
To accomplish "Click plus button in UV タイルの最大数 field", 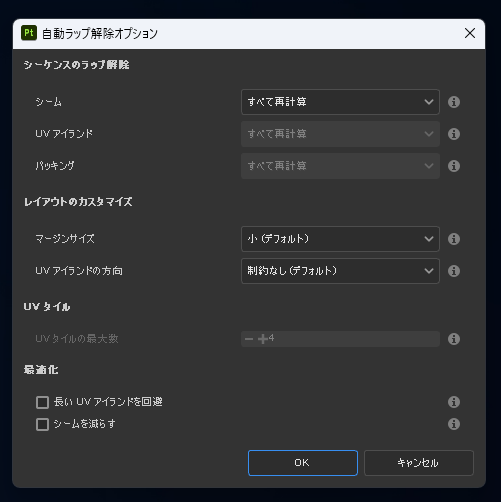I will point(263,339).
